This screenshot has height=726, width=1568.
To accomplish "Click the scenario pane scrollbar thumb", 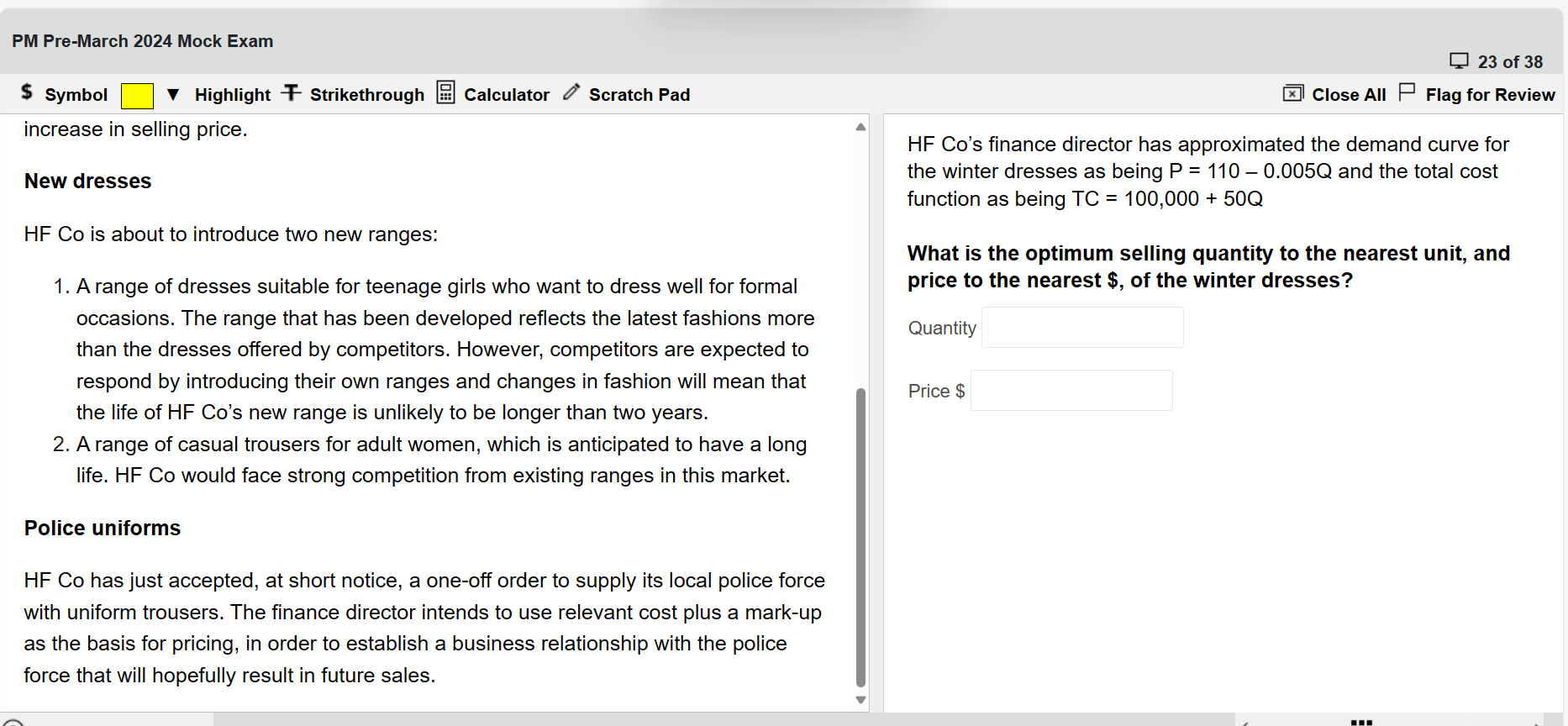I will pos(860,538).
